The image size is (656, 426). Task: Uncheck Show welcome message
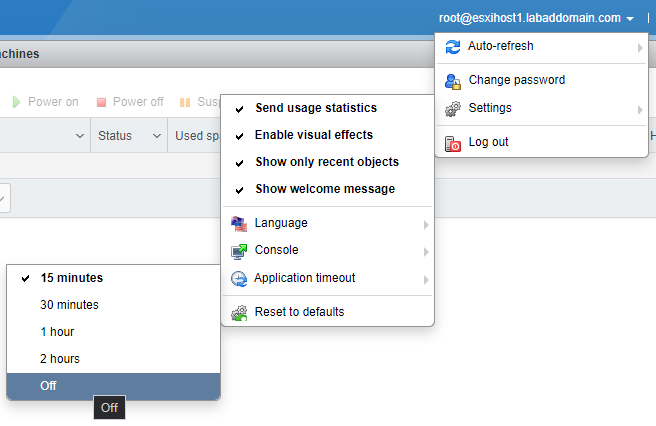[324, 189]
